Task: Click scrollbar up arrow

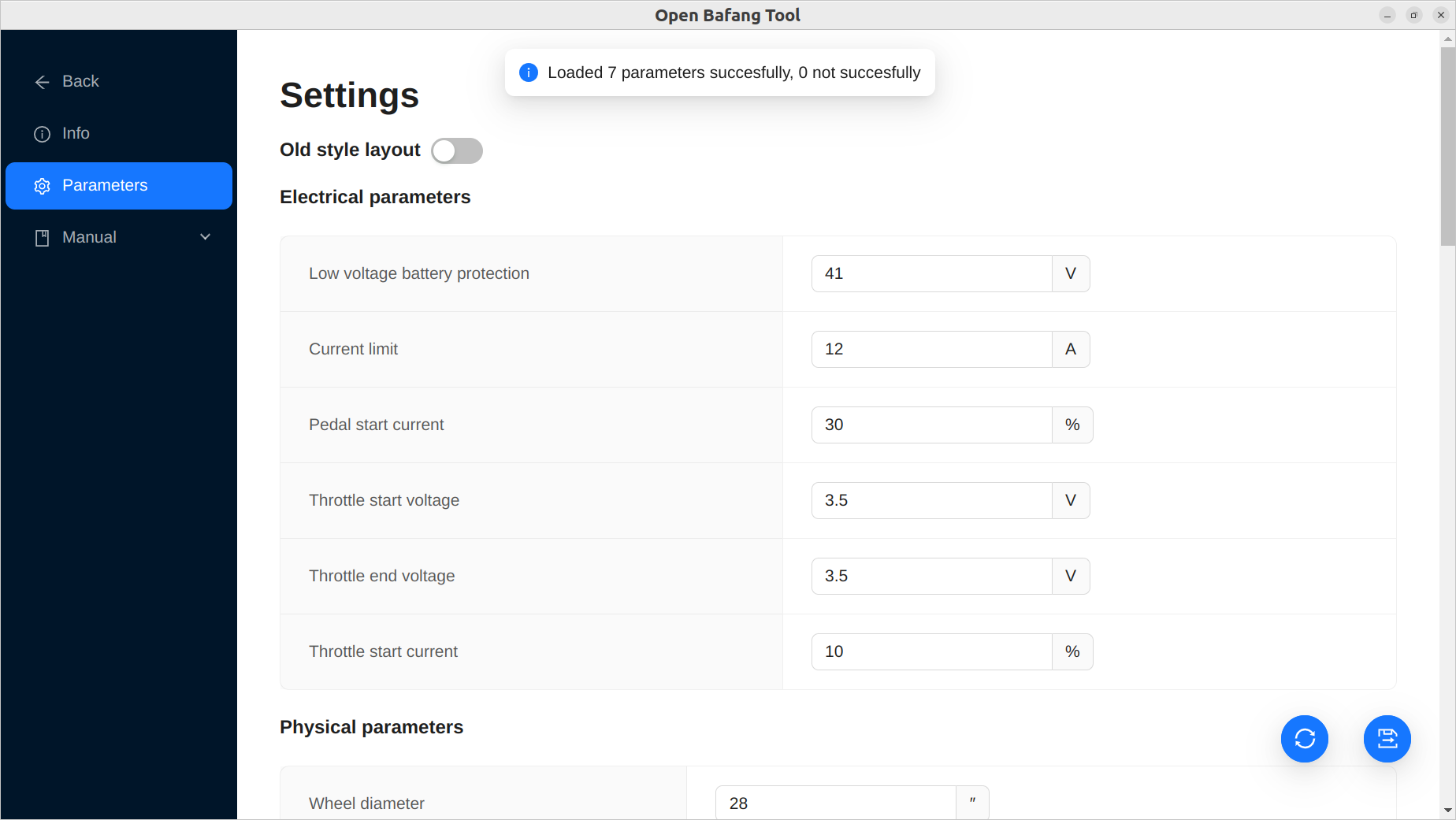Action: point(1448,39)
